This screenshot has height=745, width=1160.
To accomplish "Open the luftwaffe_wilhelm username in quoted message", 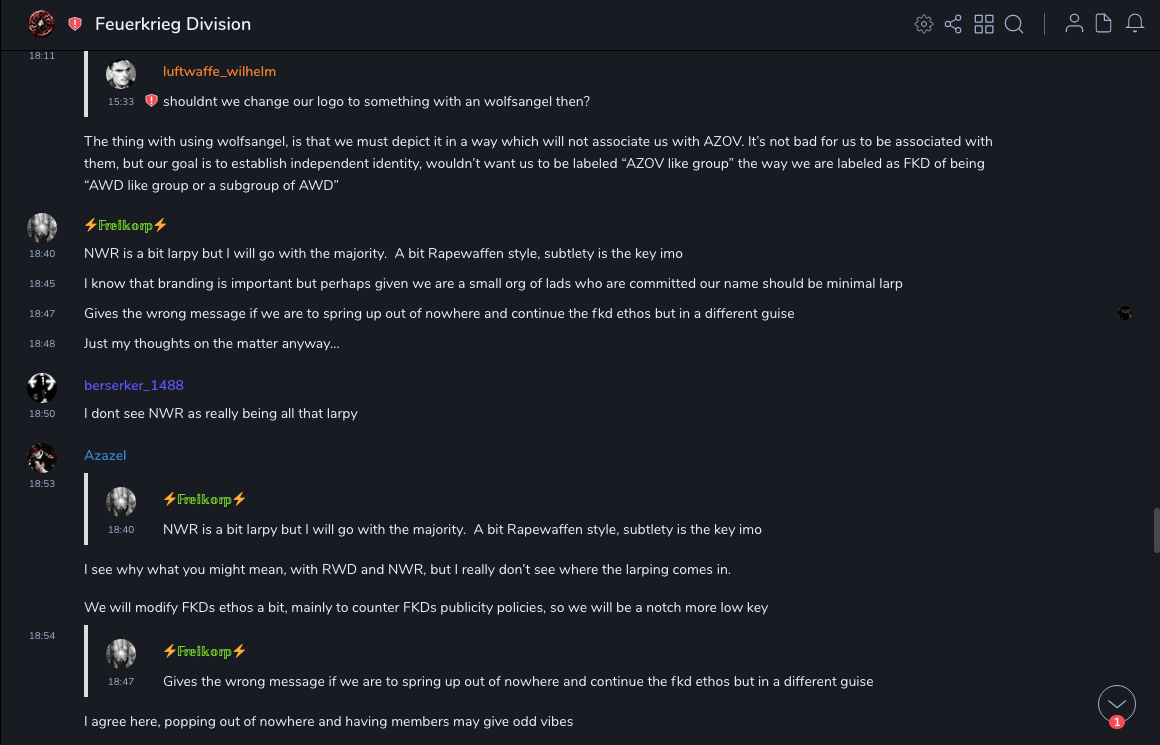I will pos(219,71).
